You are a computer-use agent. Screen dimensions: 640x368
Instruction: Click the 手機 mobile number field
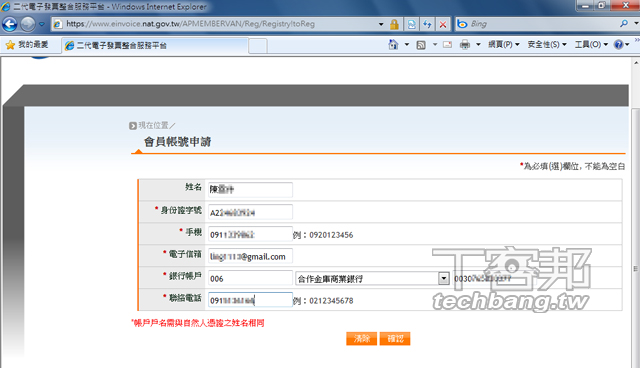(x=250, y=234)
